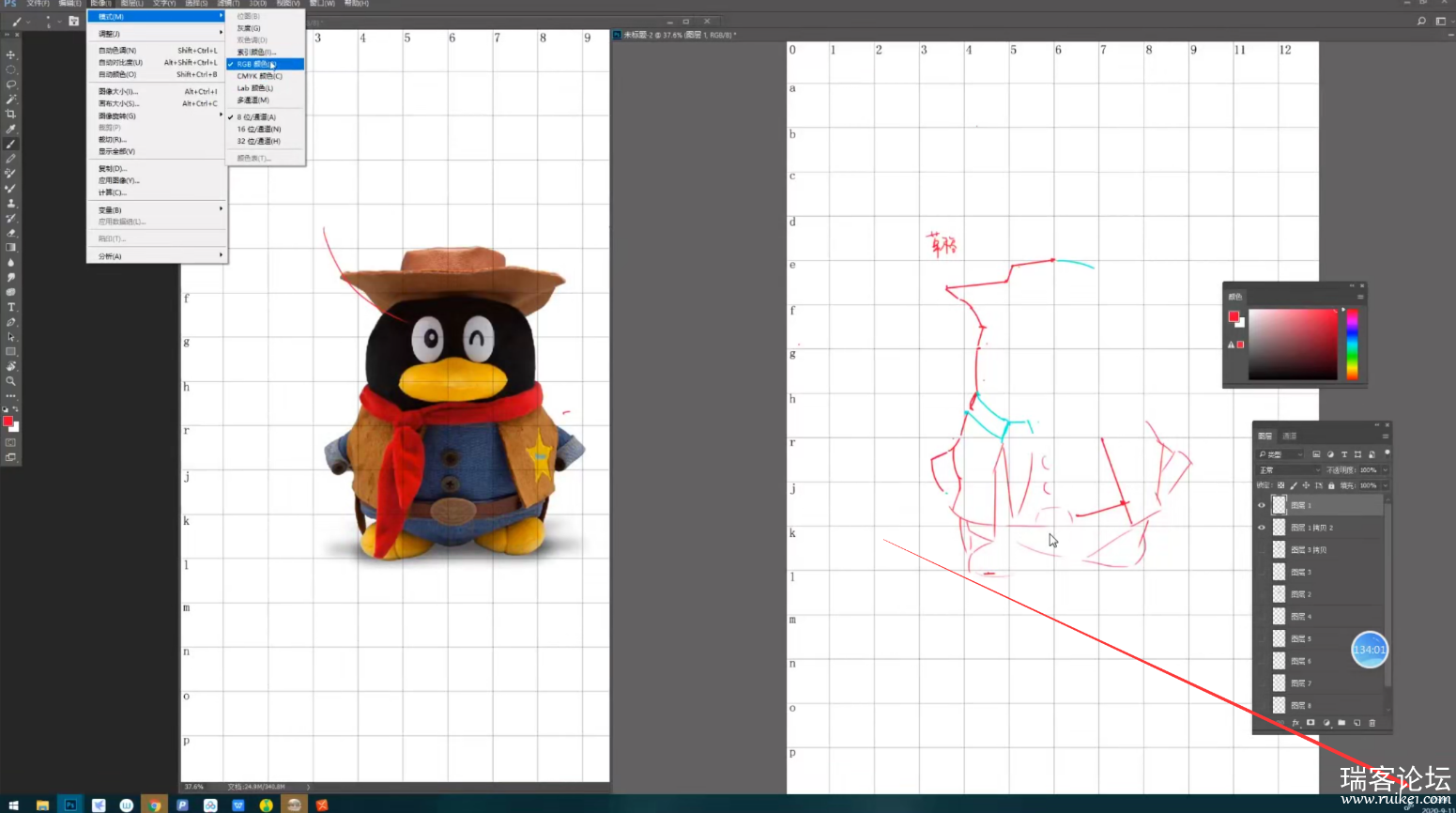Click 复制(D)... menu entry
Viewport: 1456px width, 813px height.
157,169
